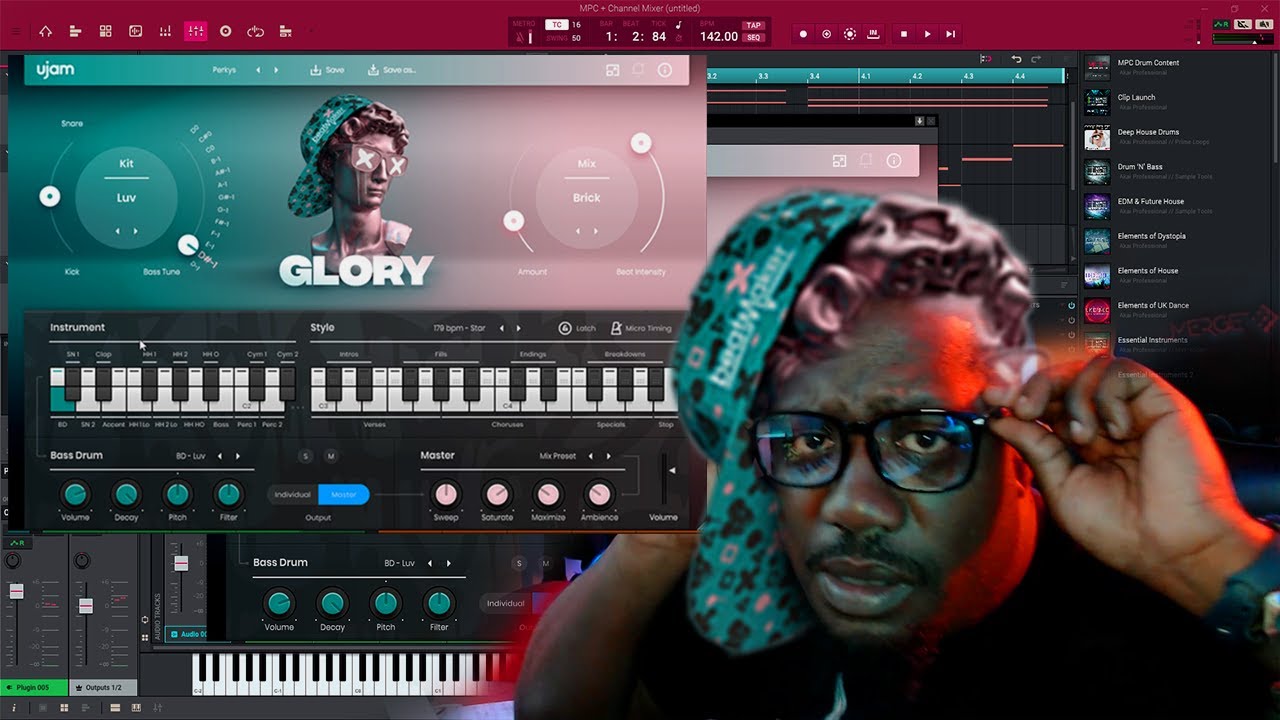Click the Beat Intensity slider handle
The height and width of the screenshot is (720, 1280).
click(641, 144)
